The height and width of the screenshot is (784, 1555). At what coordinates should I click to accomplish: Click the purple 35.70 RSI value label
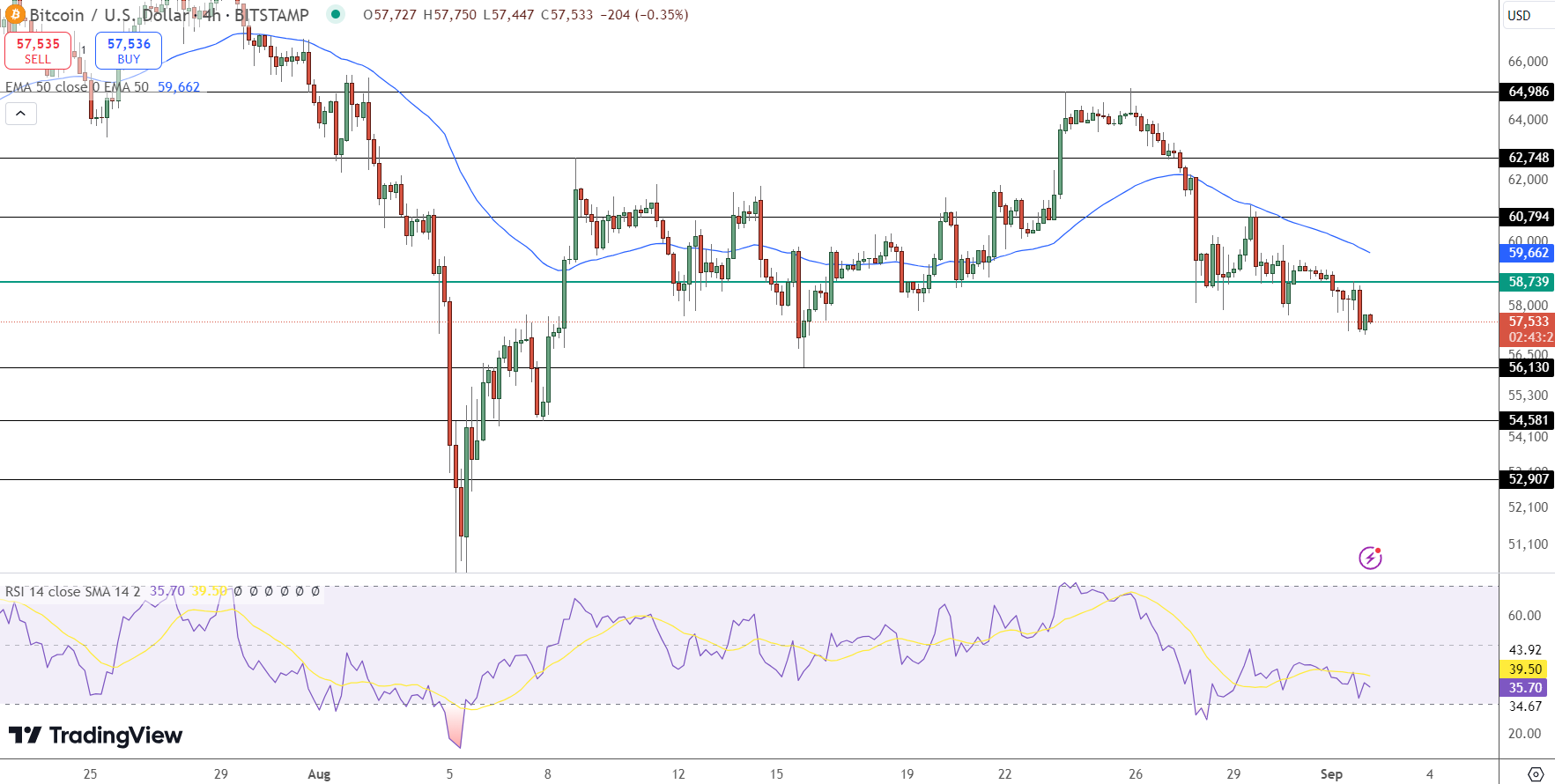coord(1523,688)
